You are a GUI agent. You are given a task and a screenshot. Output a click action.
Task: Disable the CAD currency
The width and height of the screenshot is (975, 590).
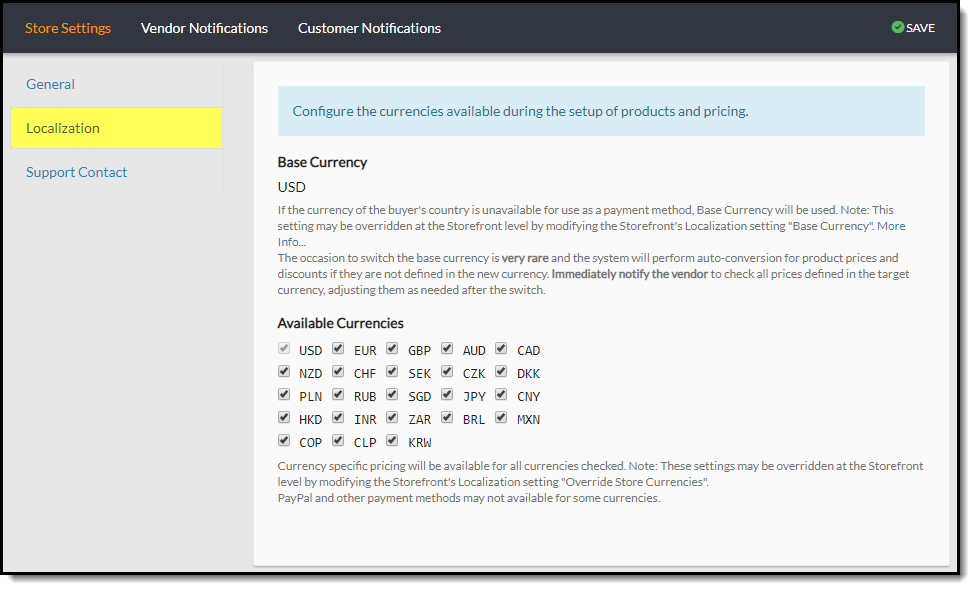coord(500,348)
